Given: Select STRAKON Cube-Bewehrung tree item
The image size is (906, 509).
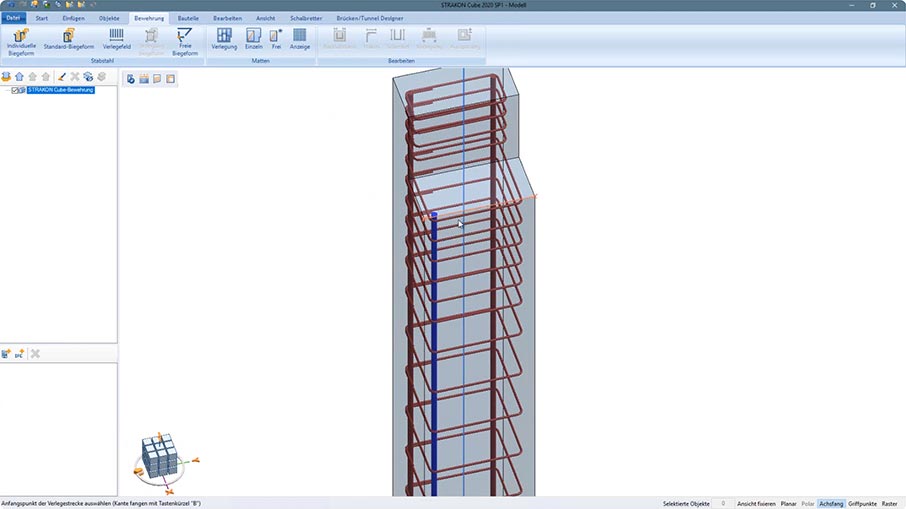Looking at the screenshot, I should tap(61, 90).
